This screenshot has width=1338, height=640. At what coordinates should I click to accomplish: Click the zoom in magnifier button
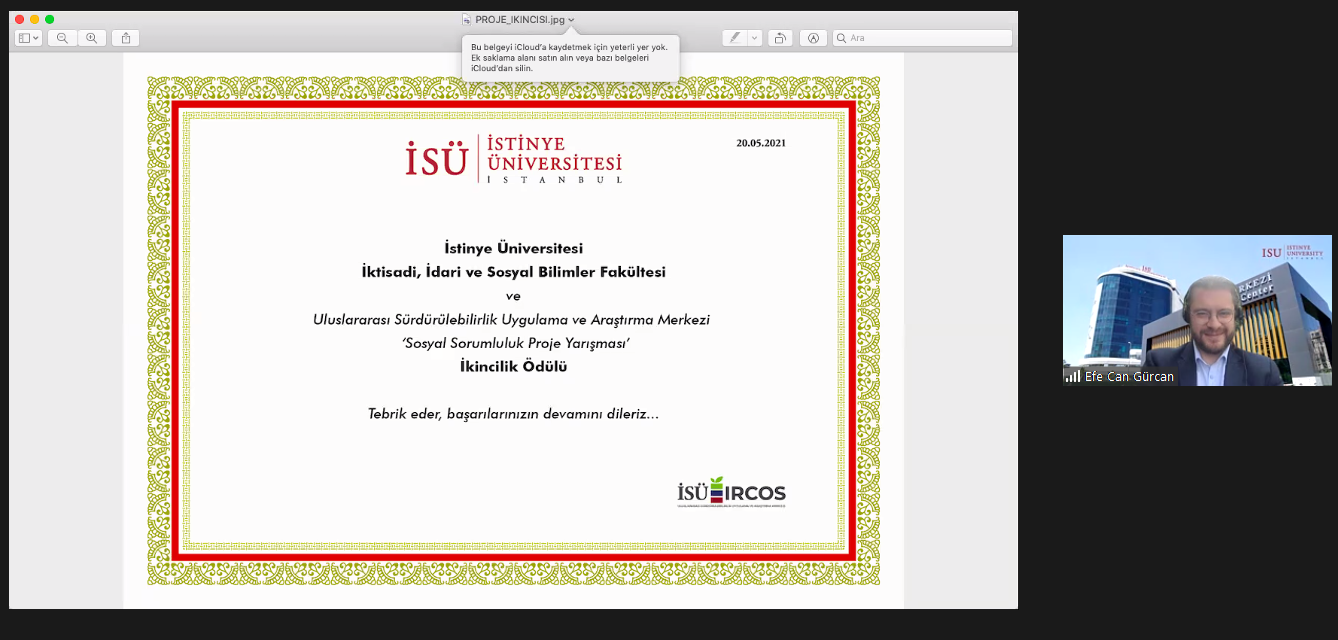(x=92, y=38)
